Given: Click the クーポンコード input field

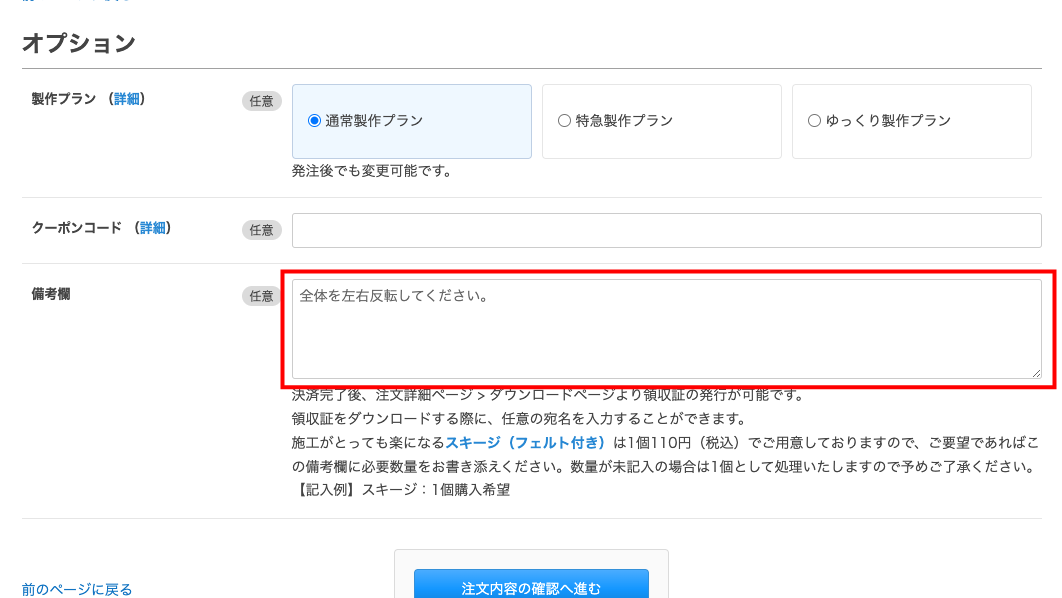Looking at the screenshot, I should click(666, 230).
